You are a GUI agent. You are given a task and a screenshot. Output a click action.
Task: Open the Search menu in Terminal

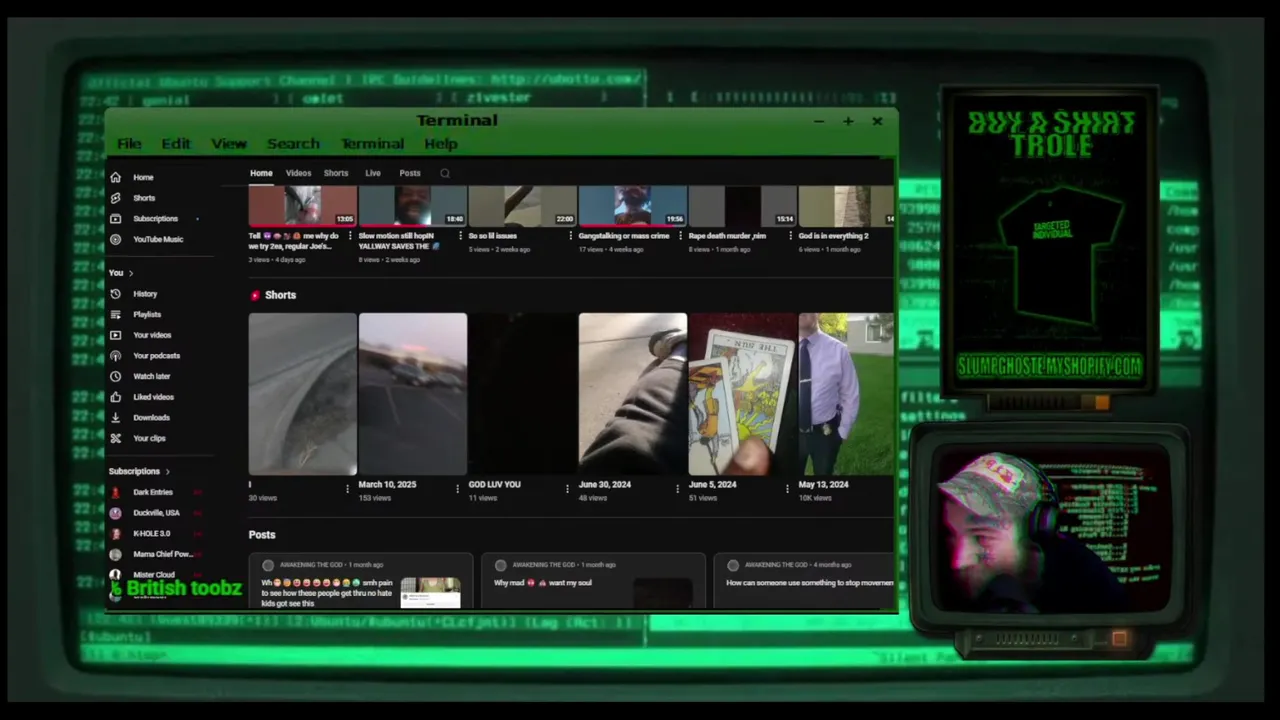click(x=293, y=144)
